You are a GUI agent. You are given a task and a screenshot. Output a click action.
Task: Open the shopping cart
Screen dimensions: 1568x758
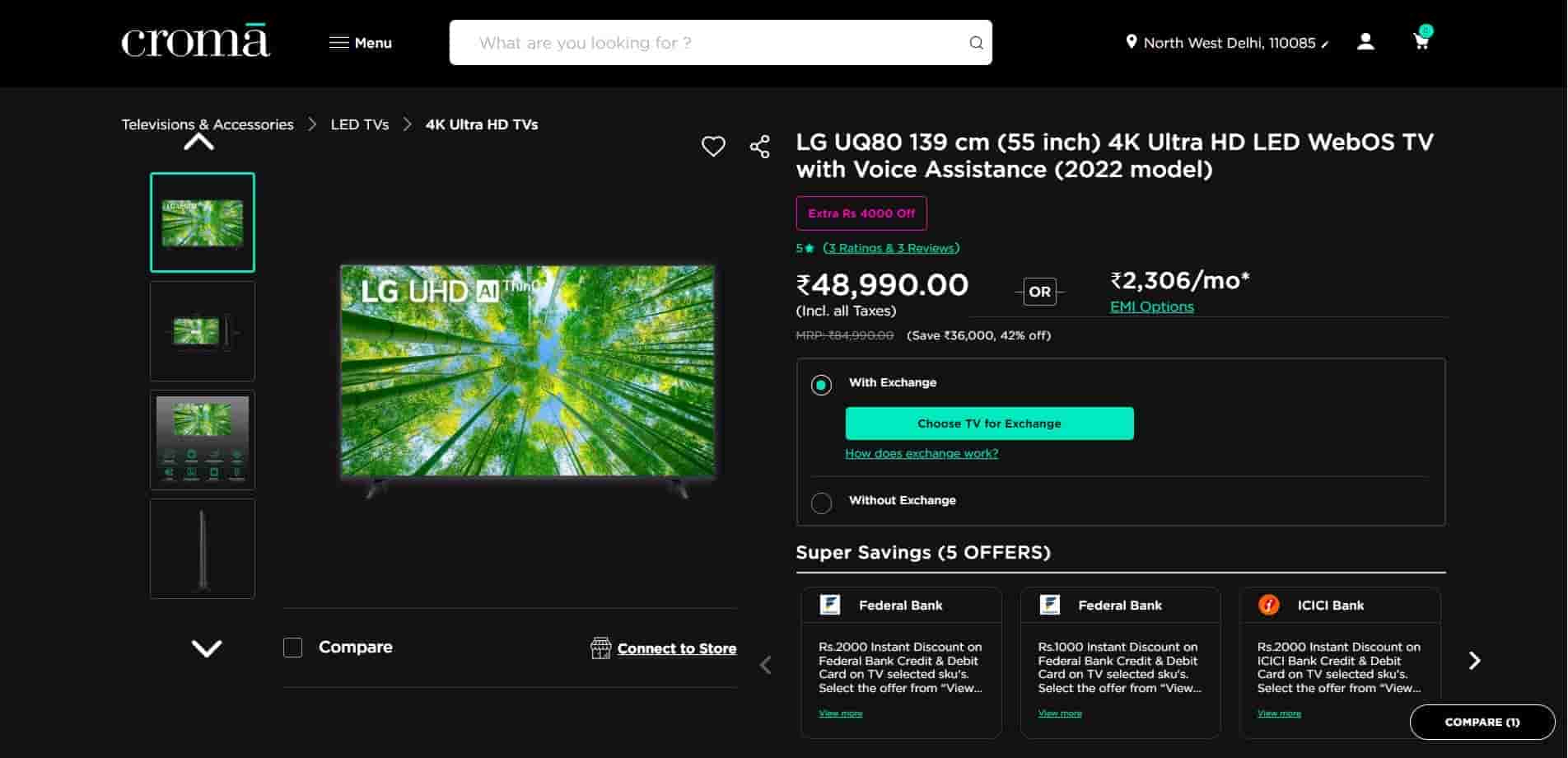[1421, 41]
